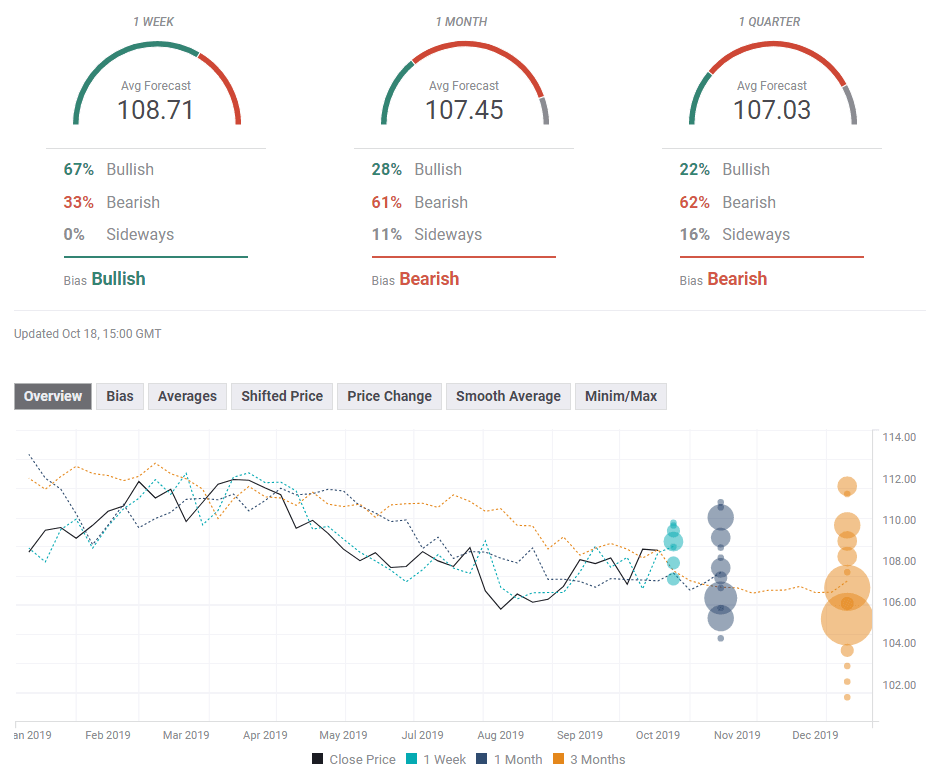View the Price Change tab
This screenshot has width=949, height=777.
click(x=388, y=396)
